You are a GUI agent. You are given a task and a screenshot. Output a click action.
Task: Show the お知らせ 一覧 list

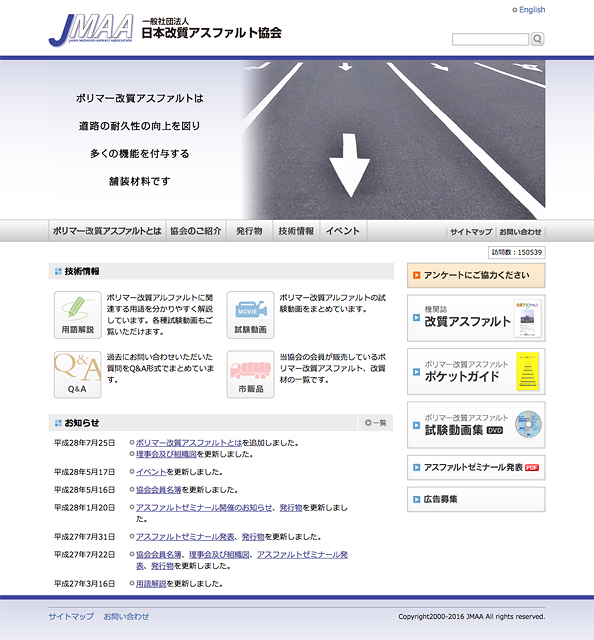pos(376,423)
